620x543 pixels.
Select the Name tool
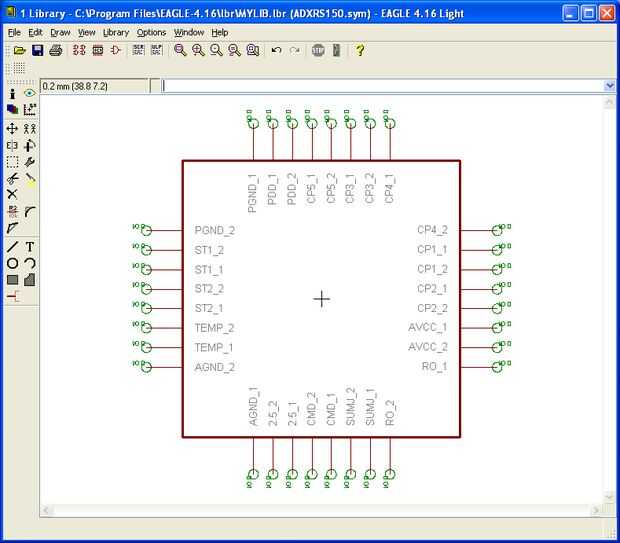click(12, 212)
